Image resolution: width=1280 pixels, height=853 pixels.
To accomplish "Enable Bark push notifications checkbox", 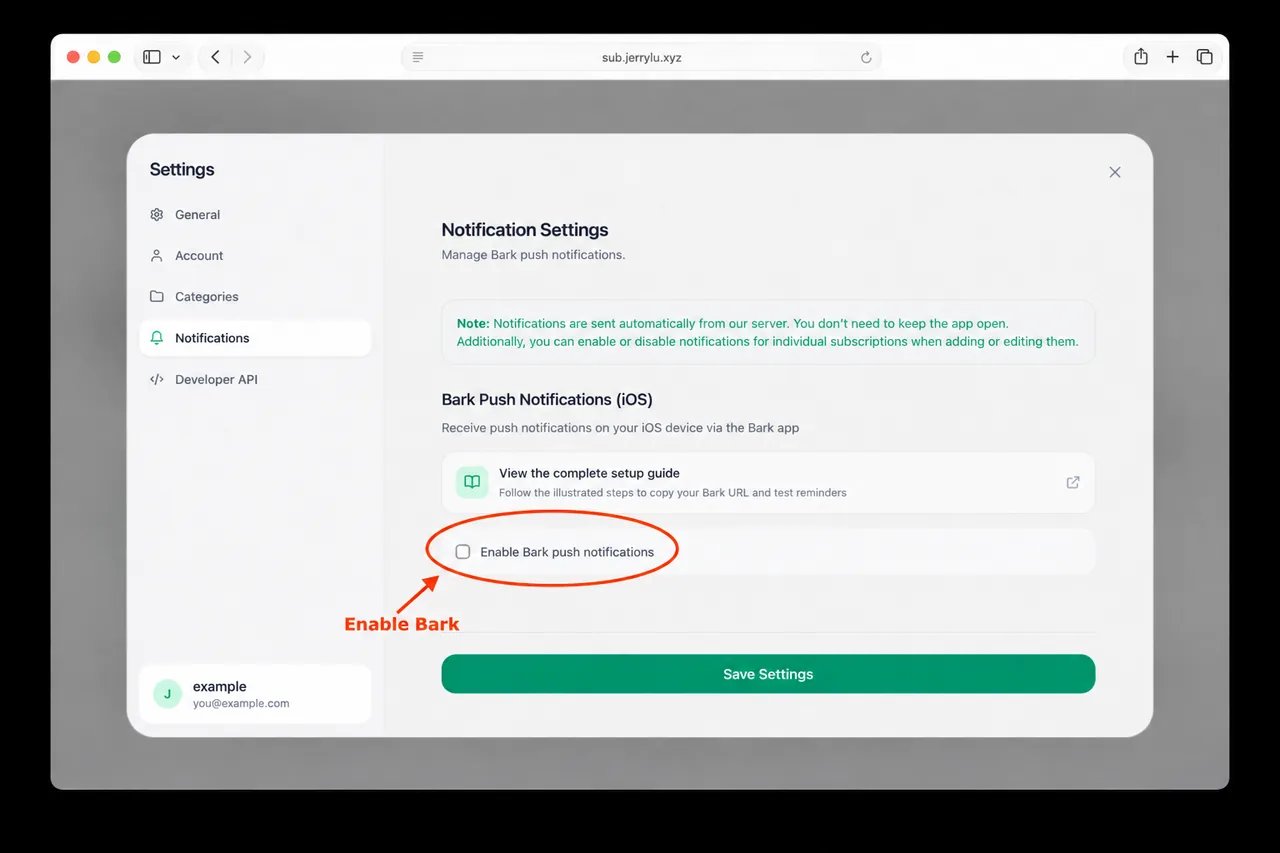I will (x=463, y=552).
